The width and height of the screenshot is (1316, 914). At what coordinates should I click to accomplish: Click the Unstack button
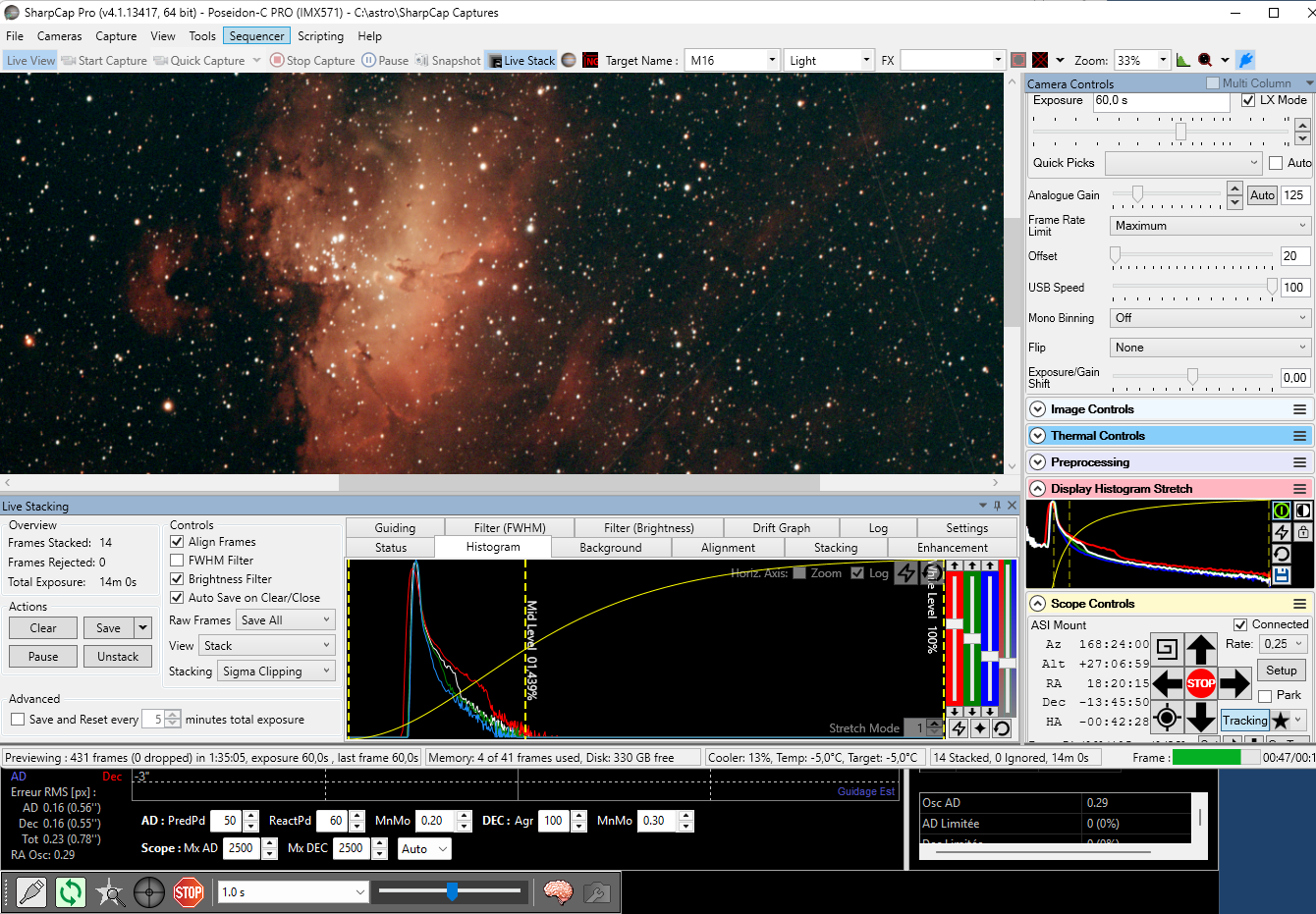coord(118,657)
